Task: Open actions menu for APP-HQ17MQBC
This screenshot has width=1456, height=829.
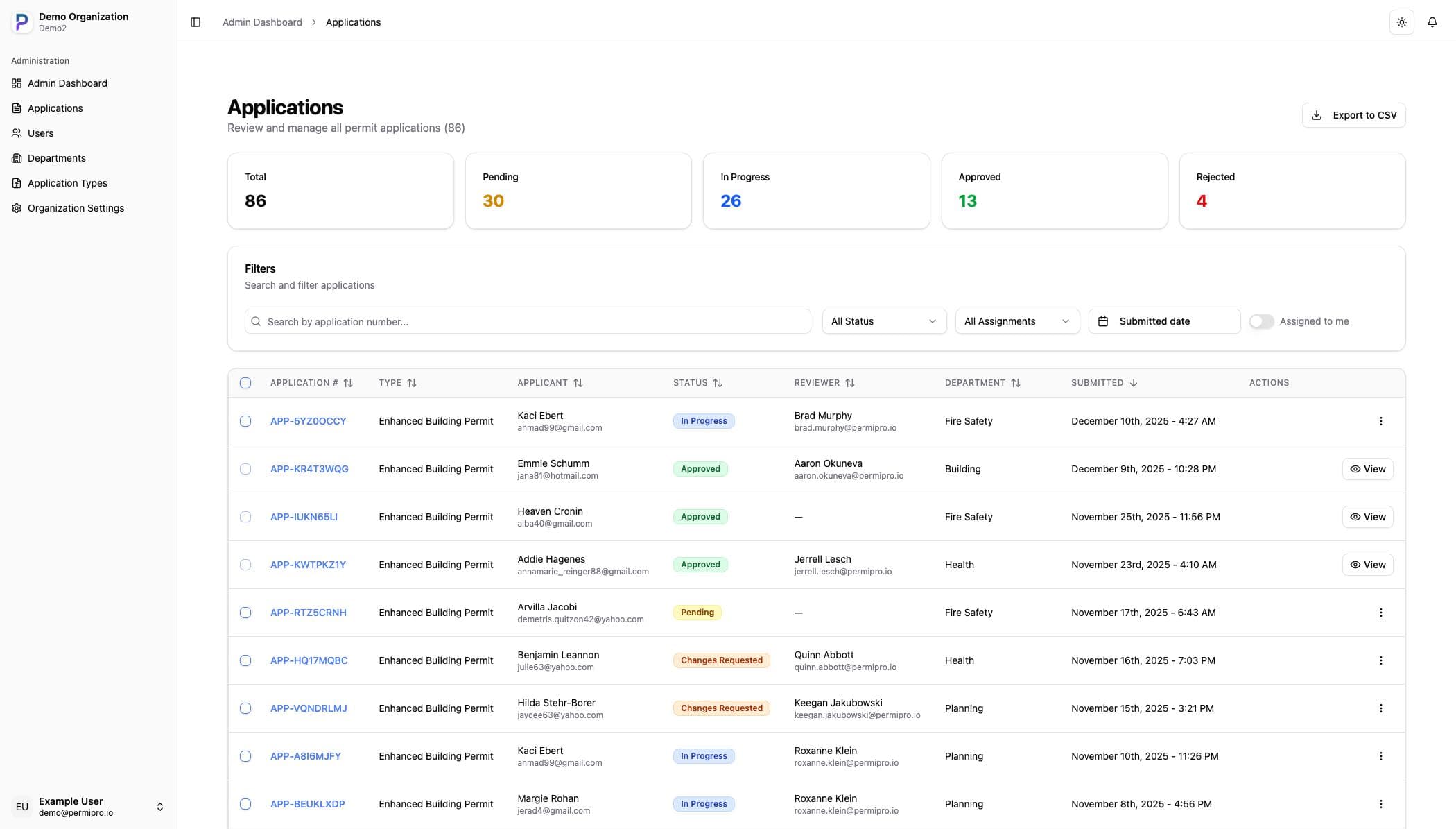Action: coord(1380,660)
